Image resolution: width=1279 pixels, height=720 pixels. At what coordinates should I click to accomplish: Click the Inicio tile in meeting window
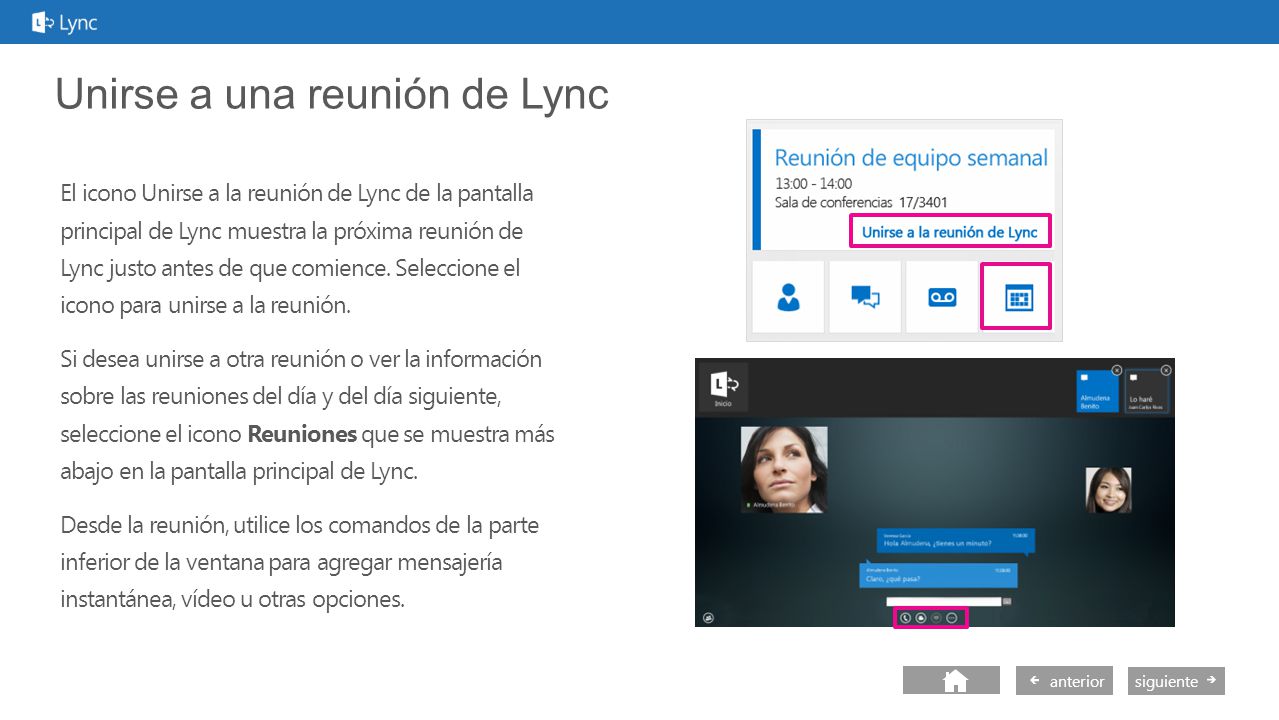723,387
